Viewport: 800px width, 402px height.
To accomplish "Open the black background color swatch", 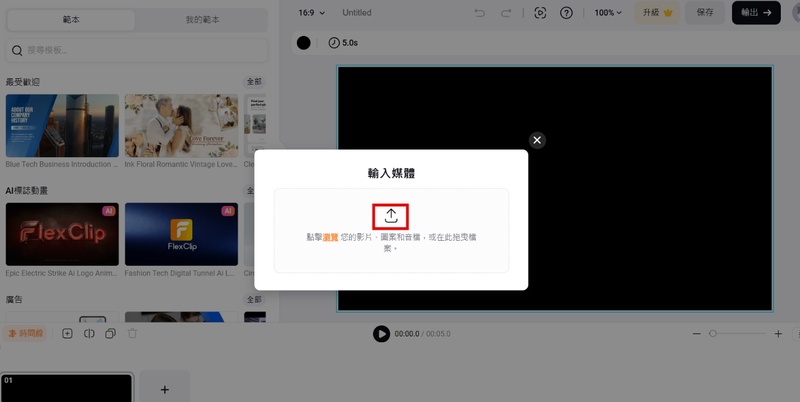I will coord(304,43).
